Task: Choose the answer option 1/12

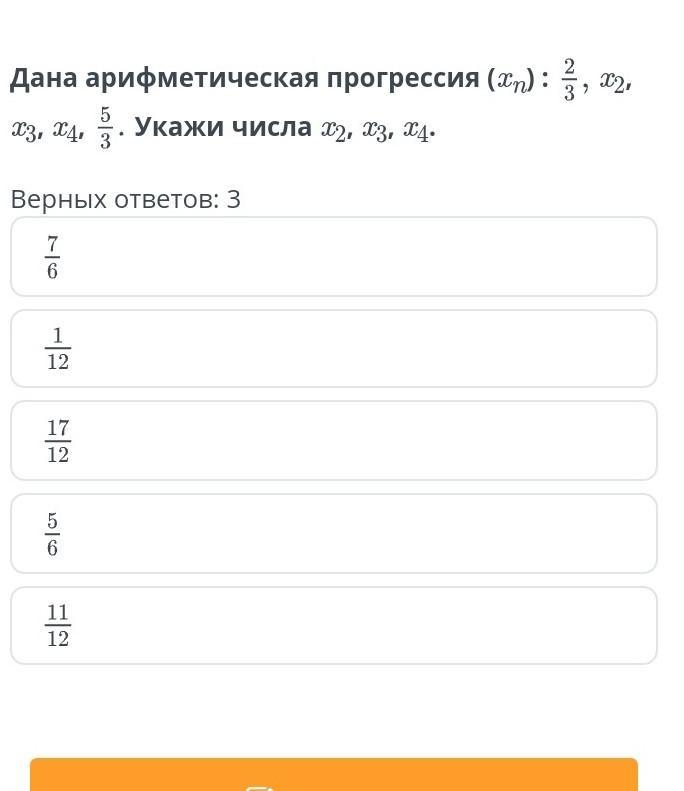Action: 333,349
